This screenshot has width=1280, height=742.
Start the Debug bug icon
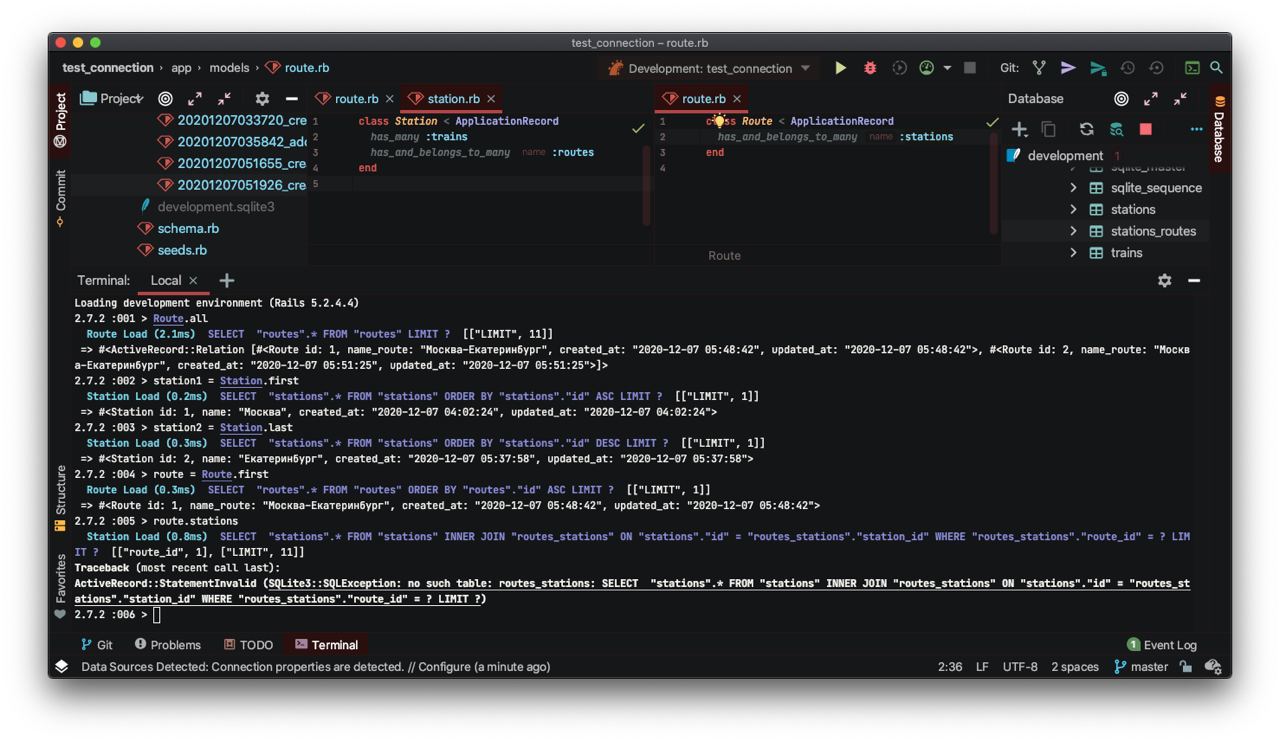click(x=870, y=68)
